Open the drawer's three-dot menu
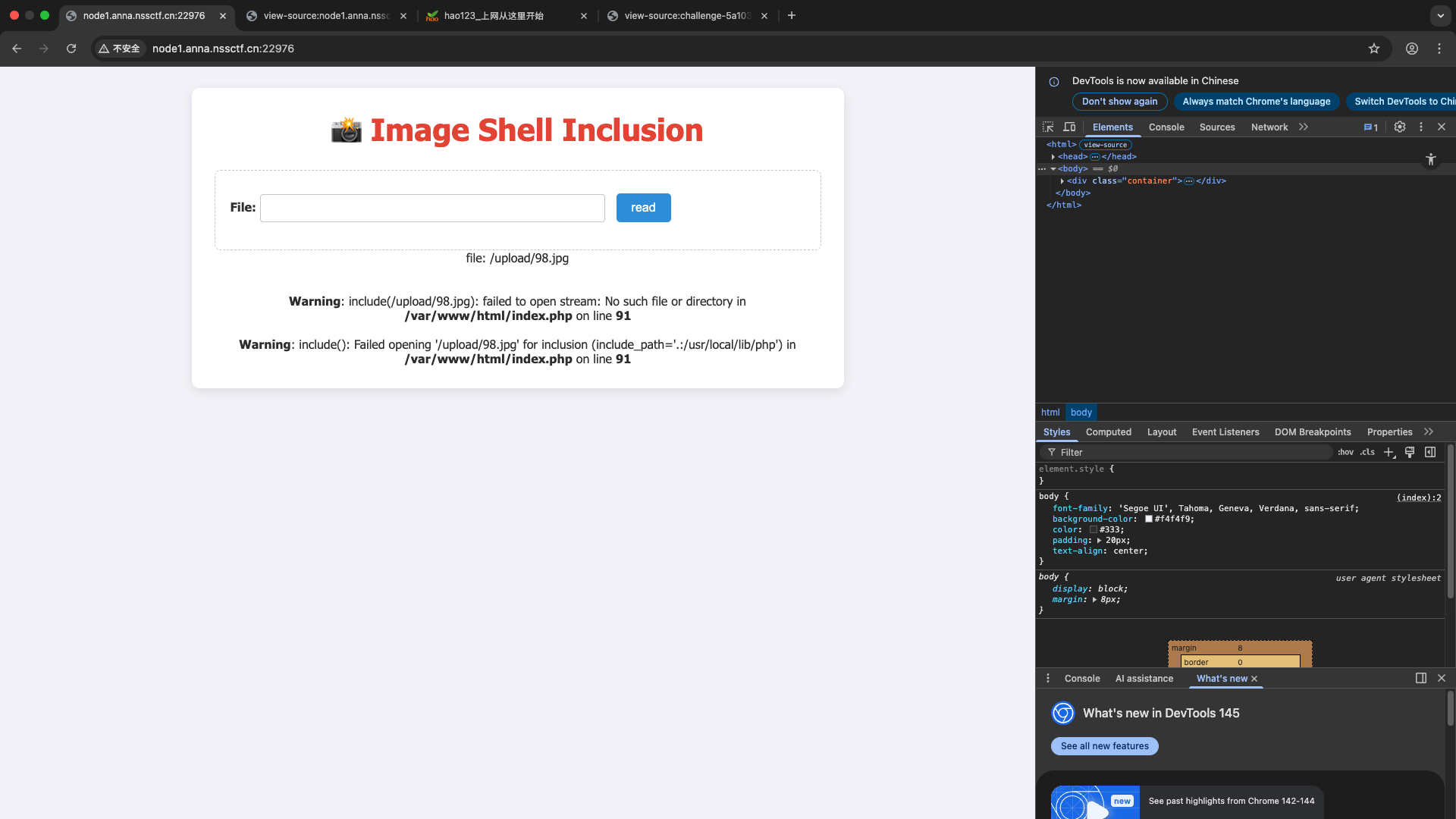1456x819 pixels. pos(1048,678)
